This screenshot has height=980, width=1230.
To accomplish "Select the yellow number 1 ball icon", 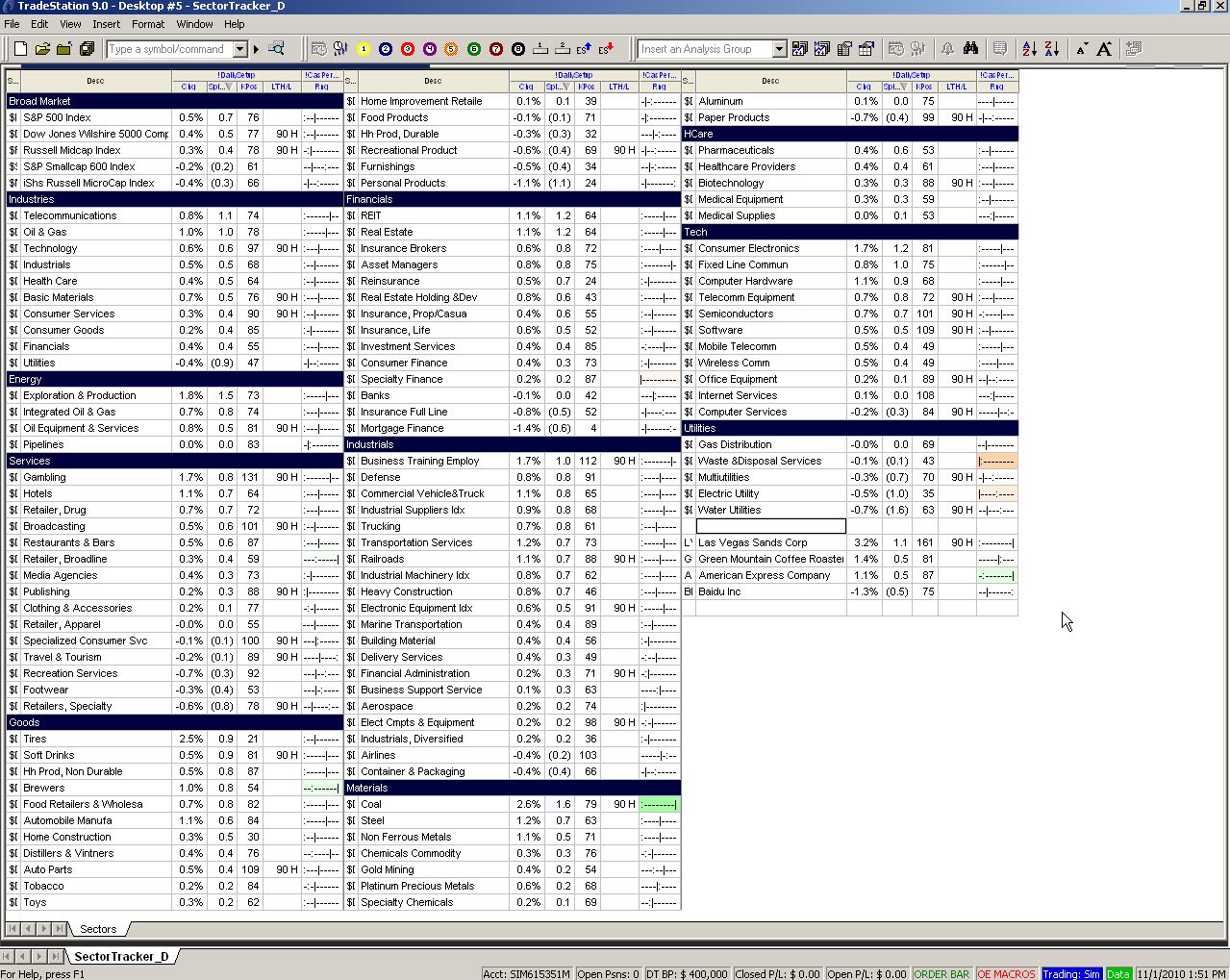I will click(x=364, y=49).
